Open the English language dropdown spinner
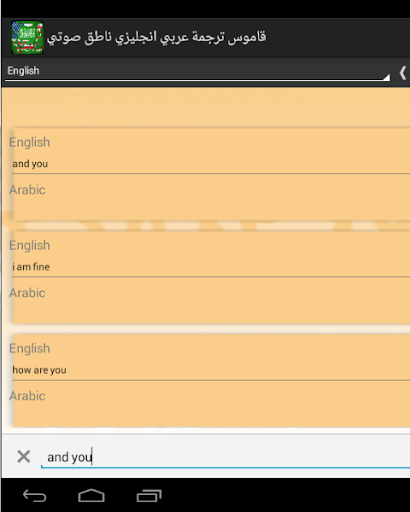410x512 pixels. [x=197, y=71]
